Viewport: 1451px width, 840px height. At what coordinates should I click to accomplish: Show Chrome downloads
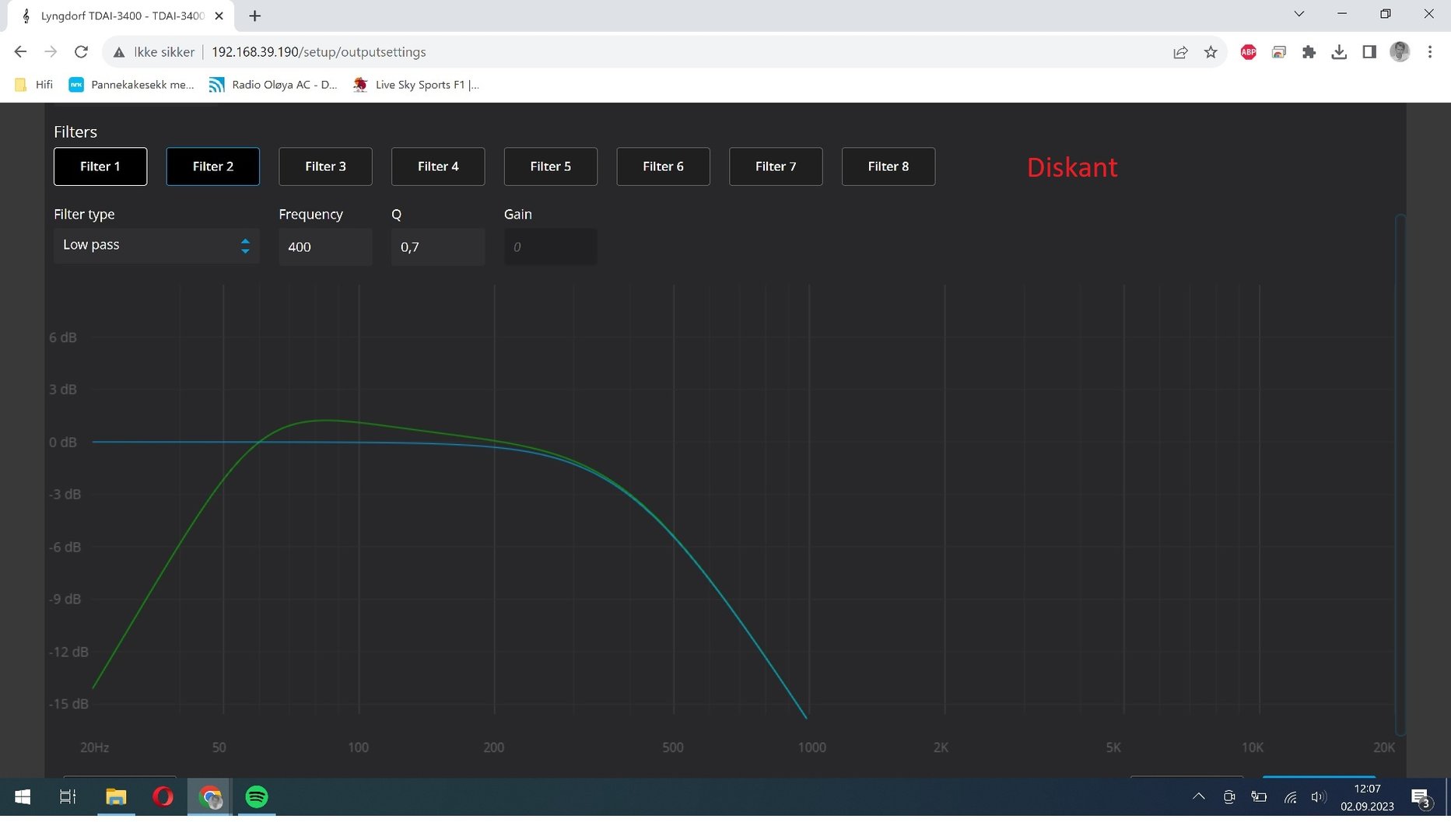tap(1339, 52)
